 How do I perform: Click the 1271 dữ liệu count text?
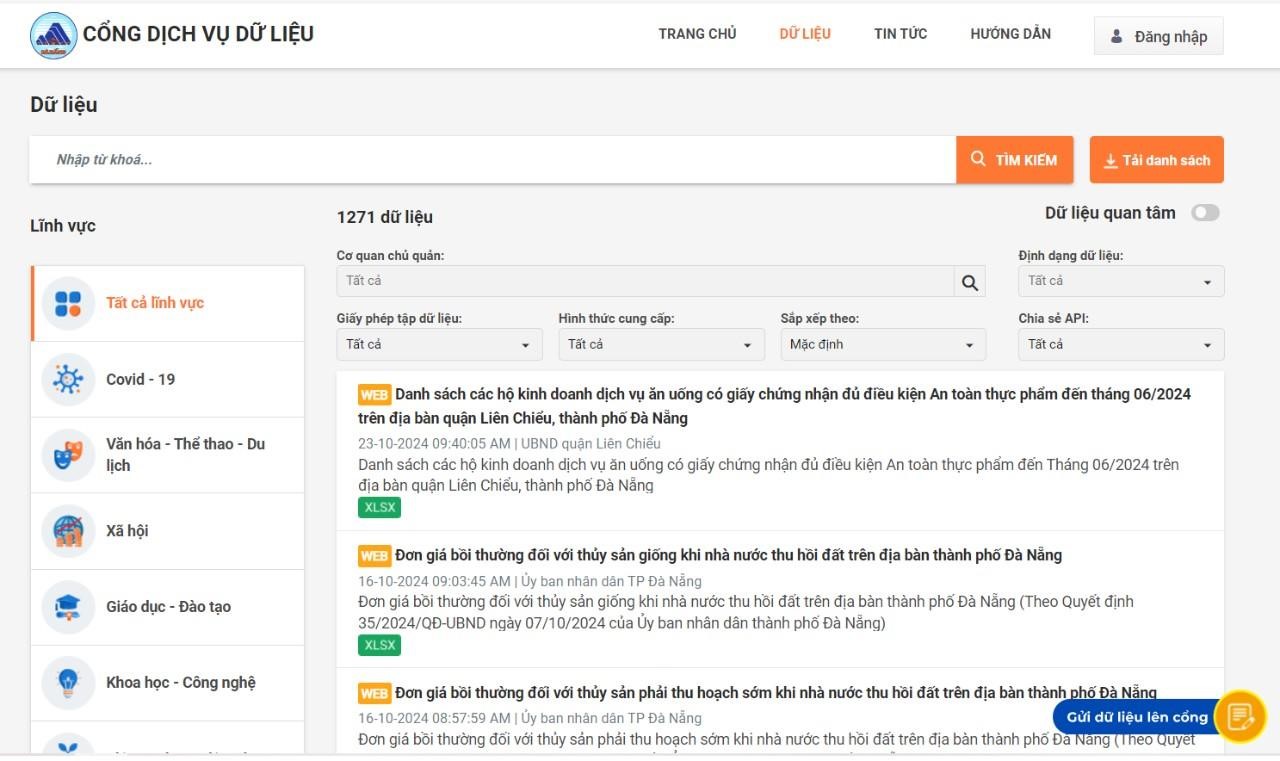coord(385,217)
